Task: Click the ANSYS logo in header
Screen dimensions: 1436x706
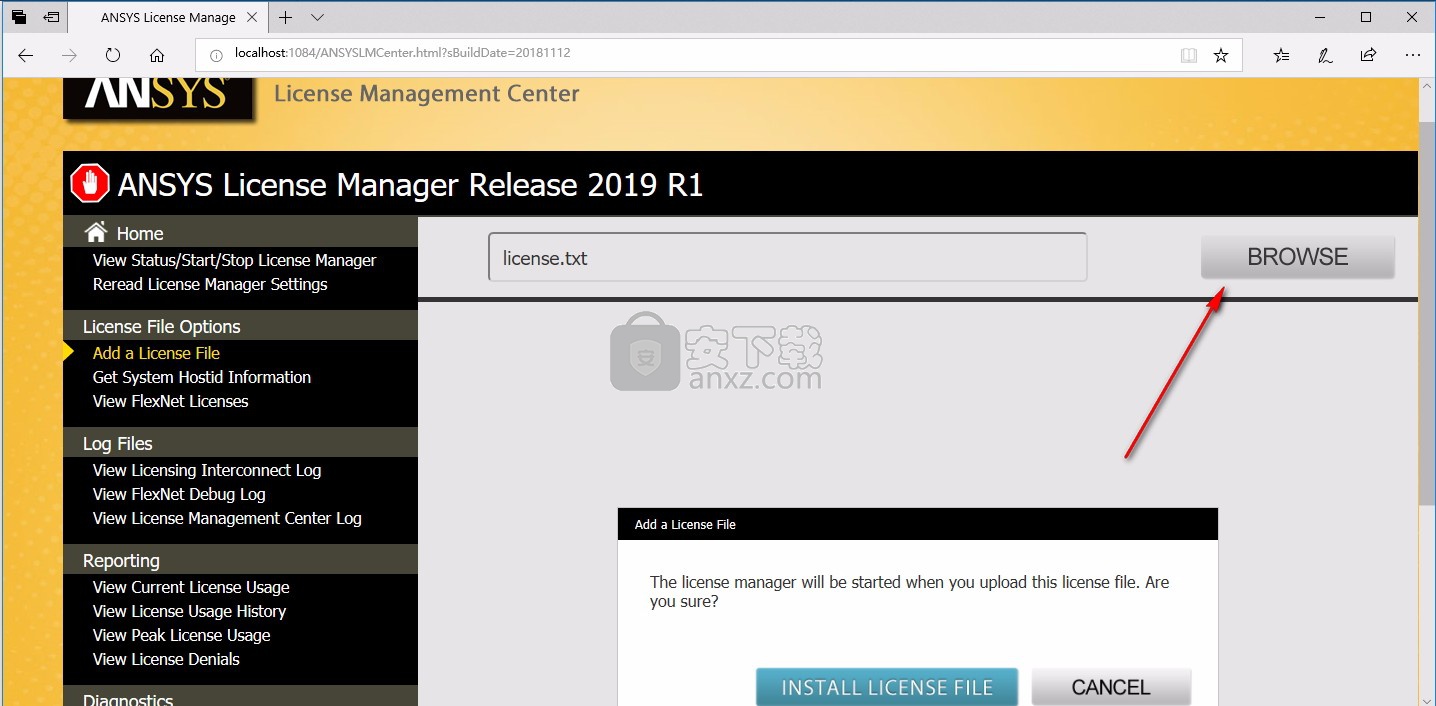Action: pyautogui.click(x=157, y=97)
